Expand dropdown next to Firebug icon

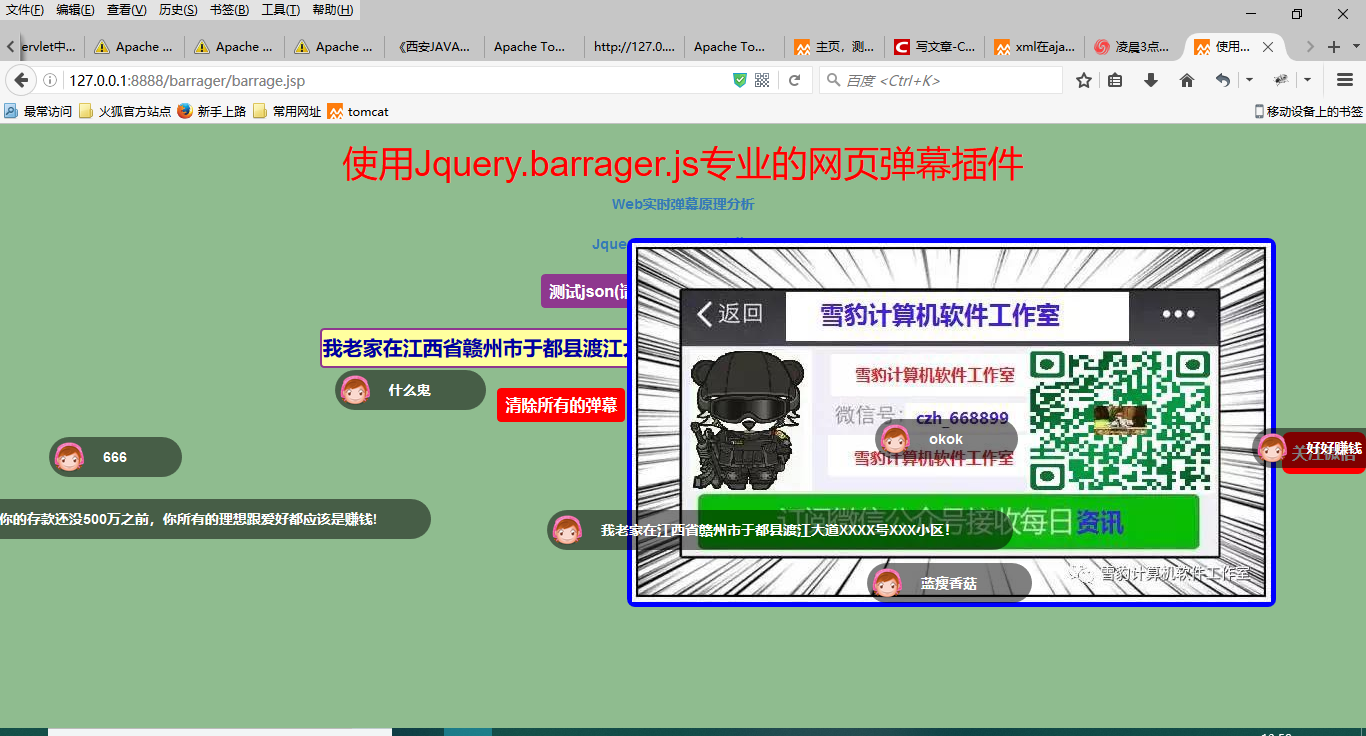[1307, 80]
